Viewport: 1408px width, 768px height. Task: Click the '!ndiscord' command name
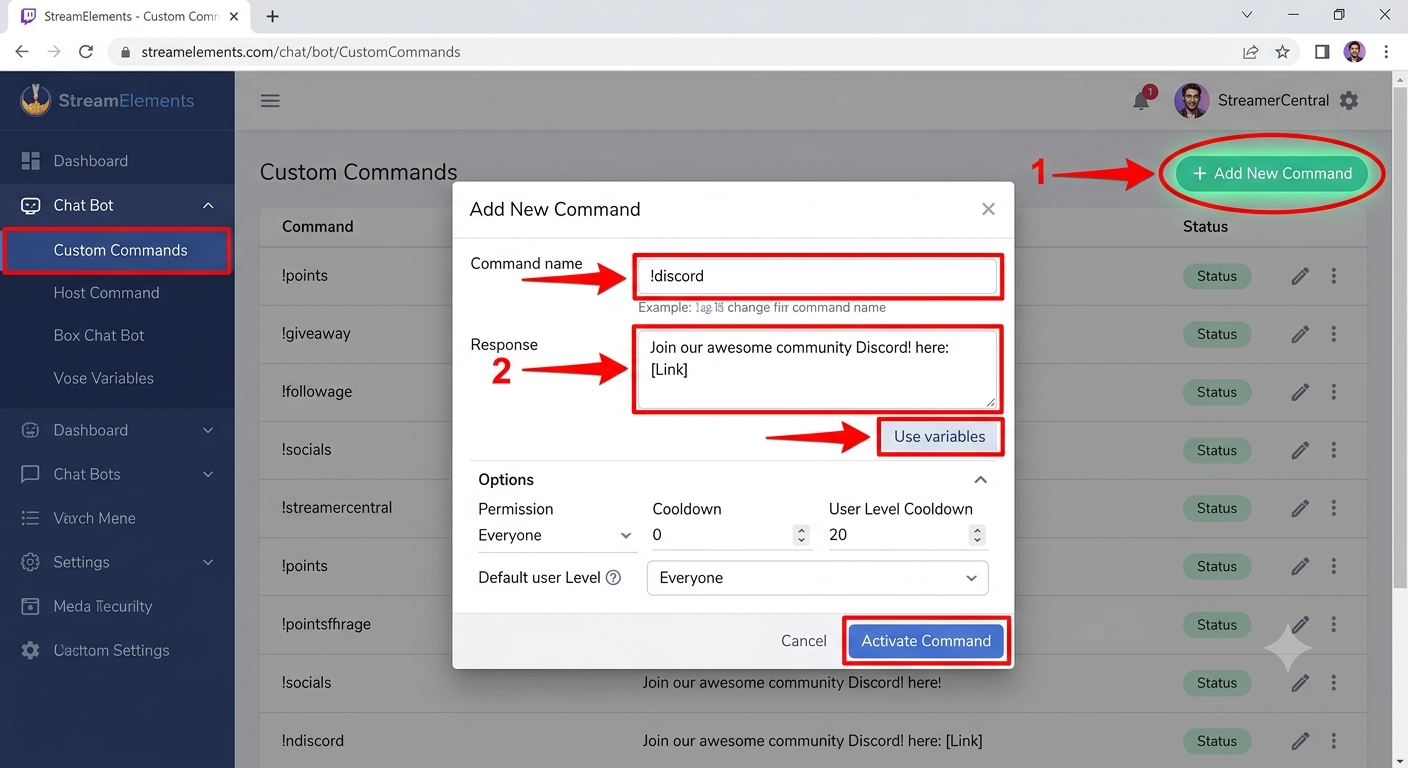313,741
